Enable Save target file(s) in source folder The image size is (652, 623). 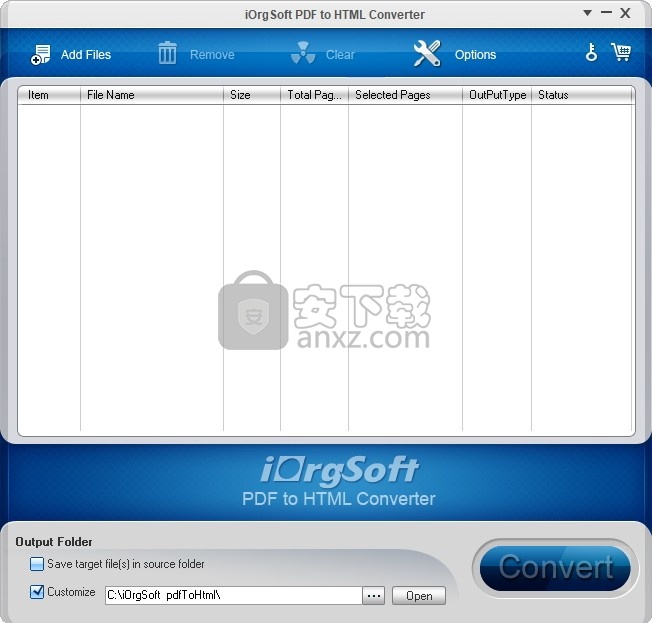click(37, 564)
